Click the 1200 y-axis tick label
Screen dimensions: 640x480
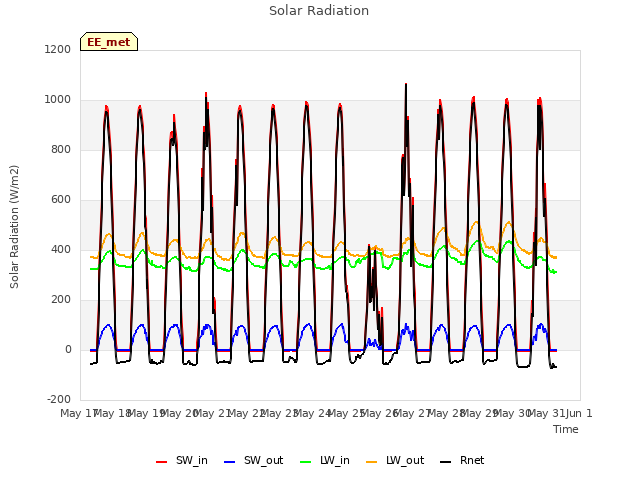pyautogui.click(x=58, y=49)
